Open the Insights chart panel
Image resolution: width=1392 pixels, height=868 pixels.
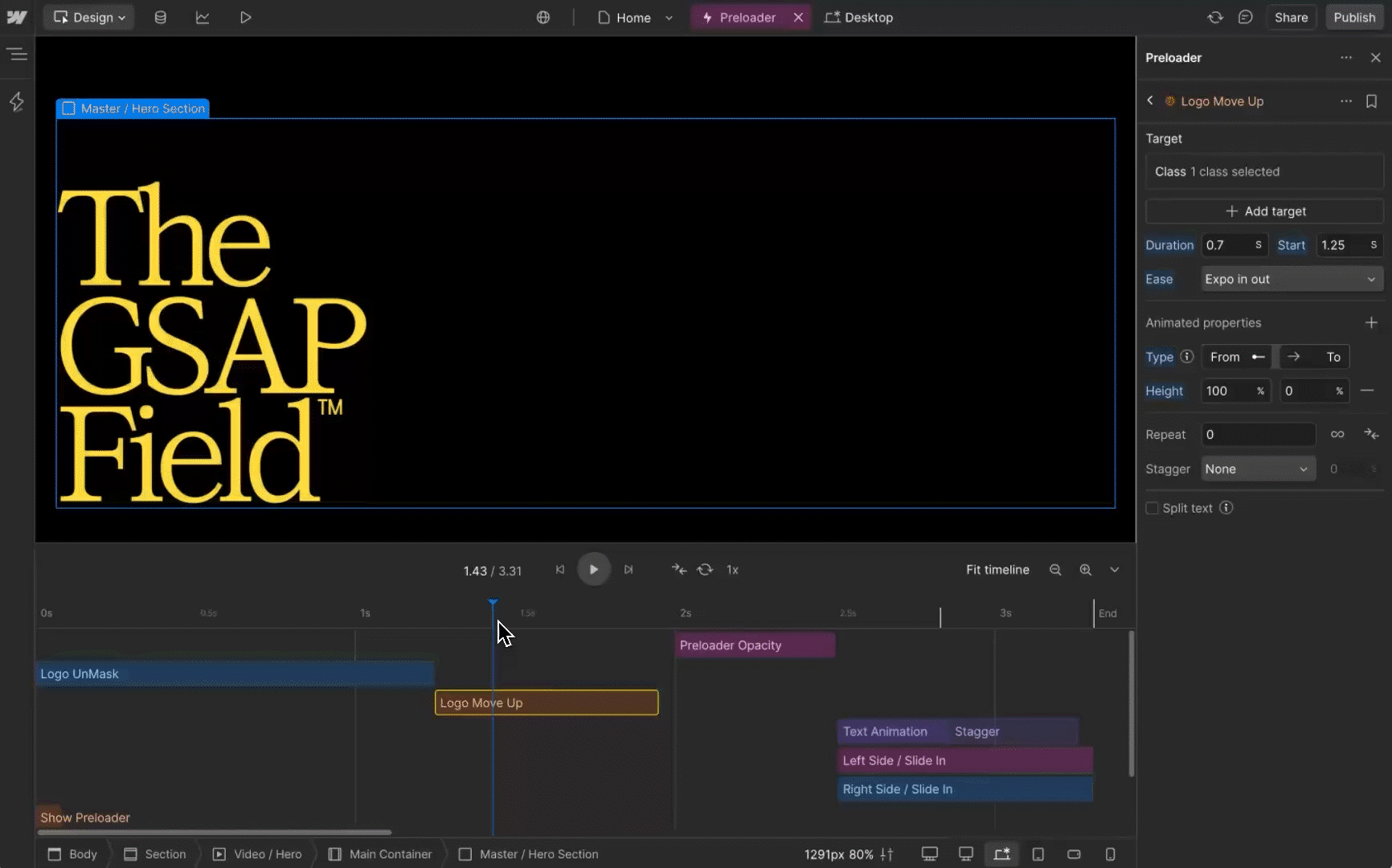pos(203,17)
